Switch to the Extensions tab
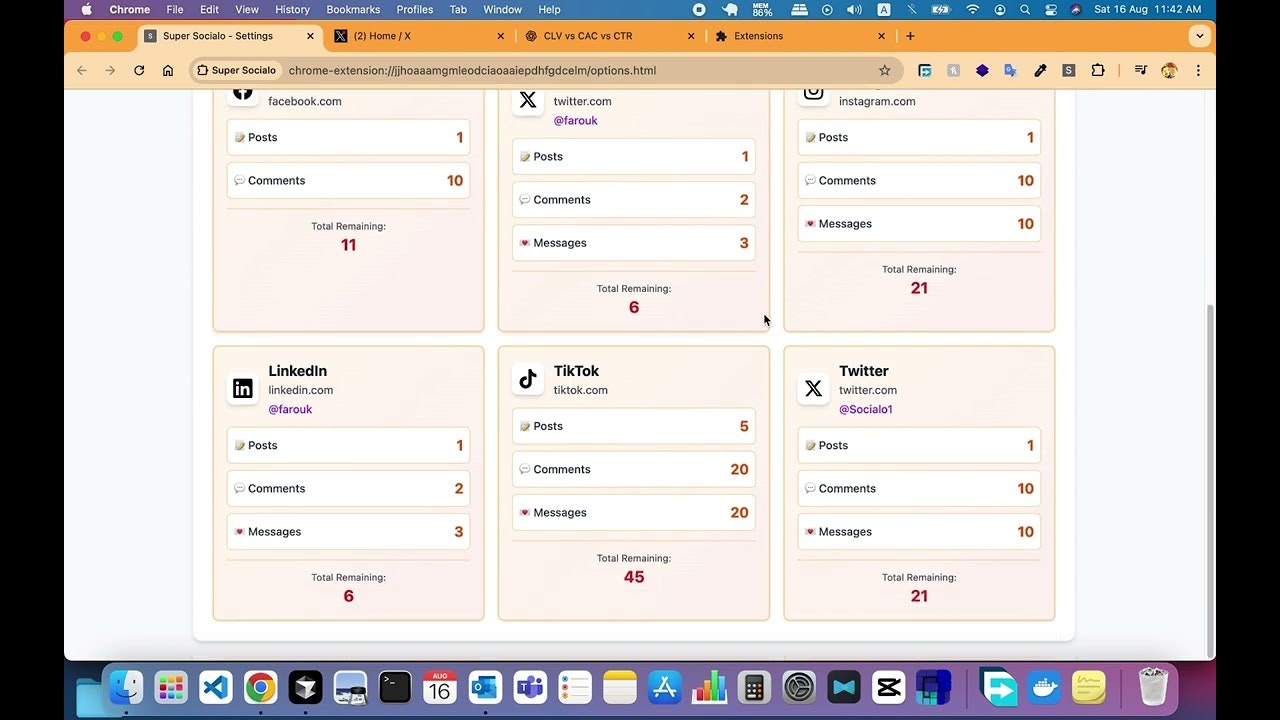This screenshot has width=1280, height=720. 800,36
